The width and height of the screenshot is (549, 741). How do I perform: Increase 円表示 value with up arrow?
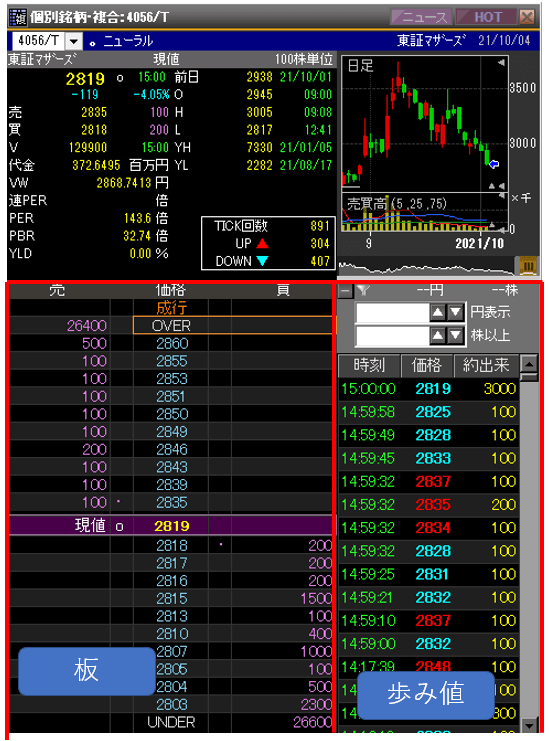437,312
